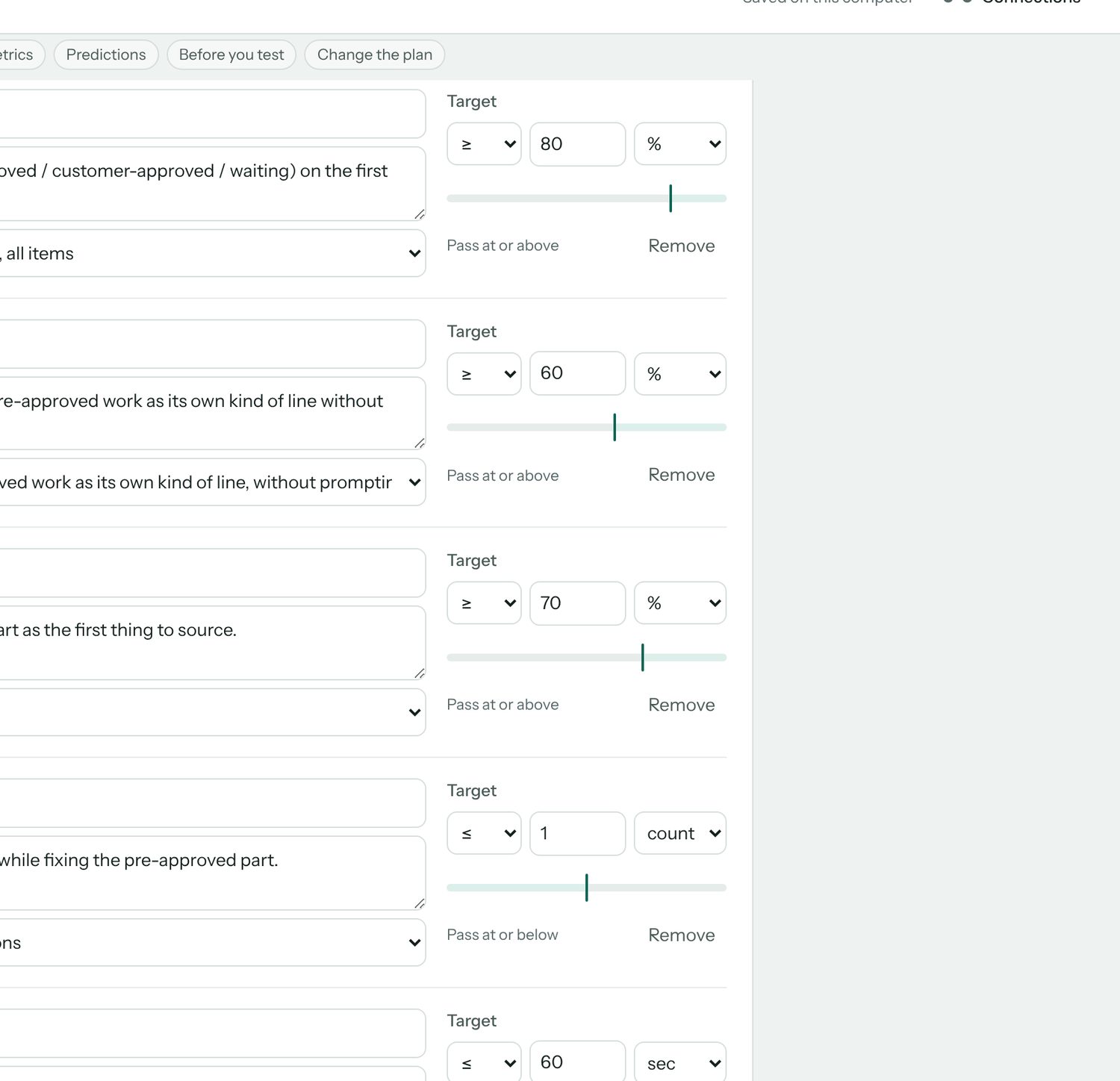Image resolution: width=1120 pixels, height=1081 pixels.
Task: Change the % unit dropdown in the 60 % row
Action: (x=680, y=374)
